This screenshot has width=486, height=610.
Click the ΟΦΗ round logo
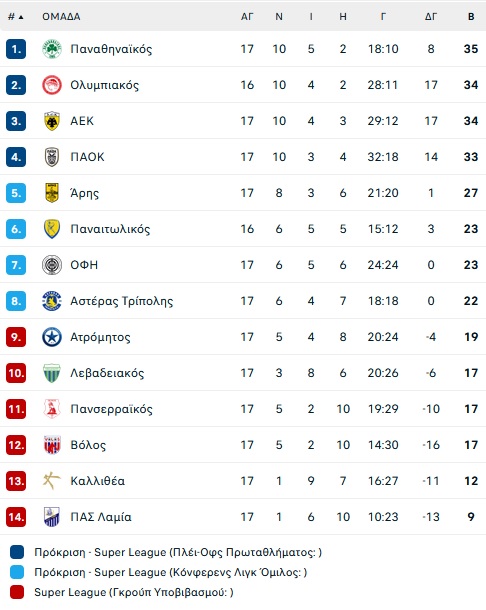52,265
